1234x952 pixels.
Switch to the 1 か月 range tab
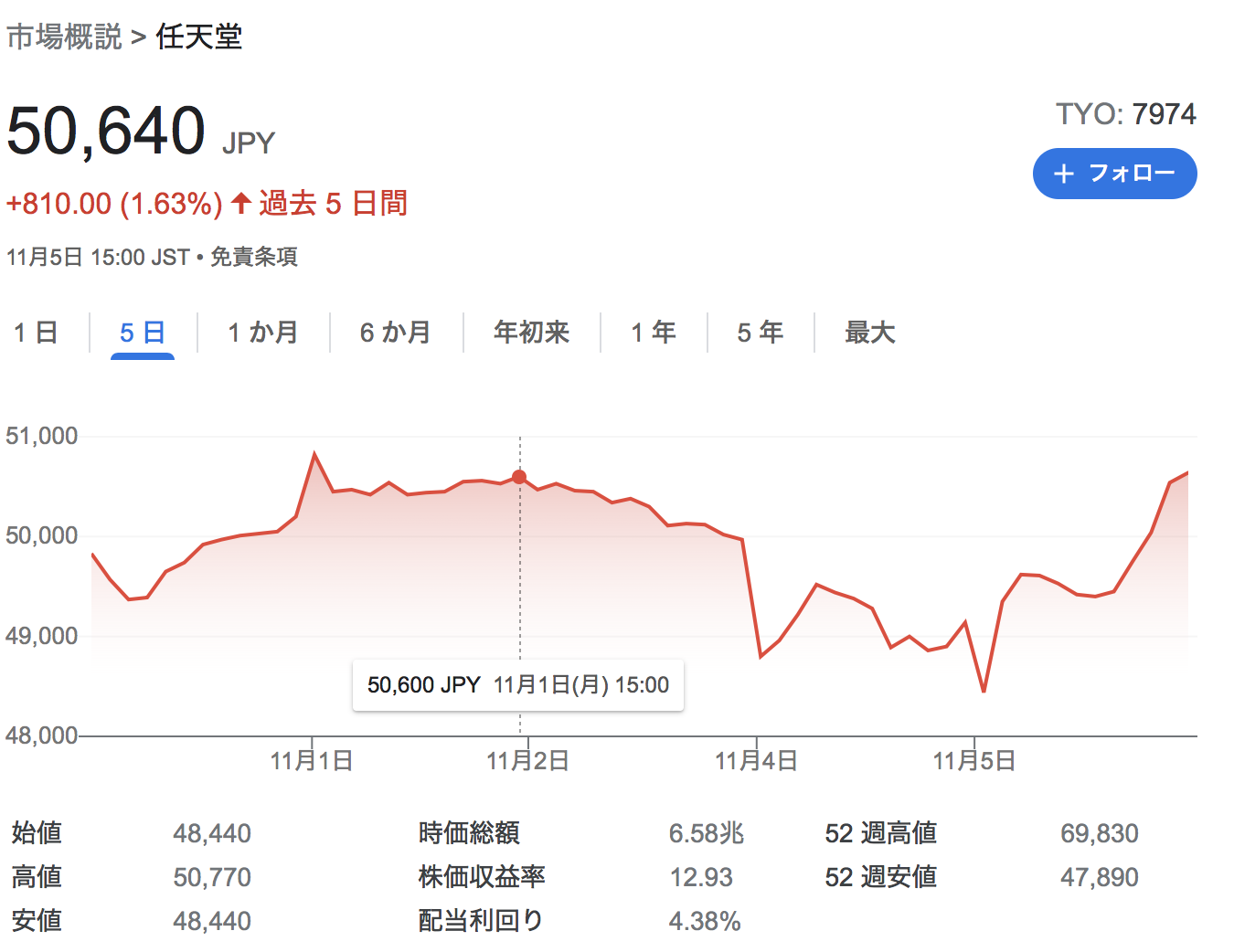click(263, 333)
